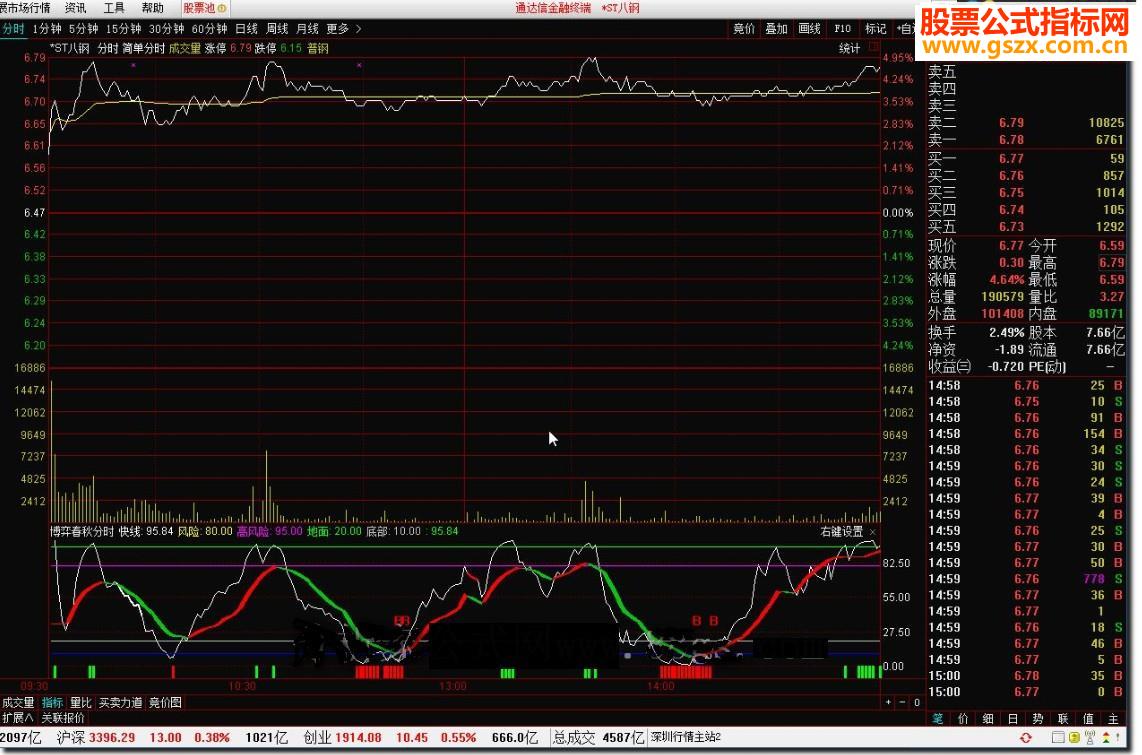1142x755 pixels.
Task: Select the 势 trend tab
Action: coord(1038,719)
